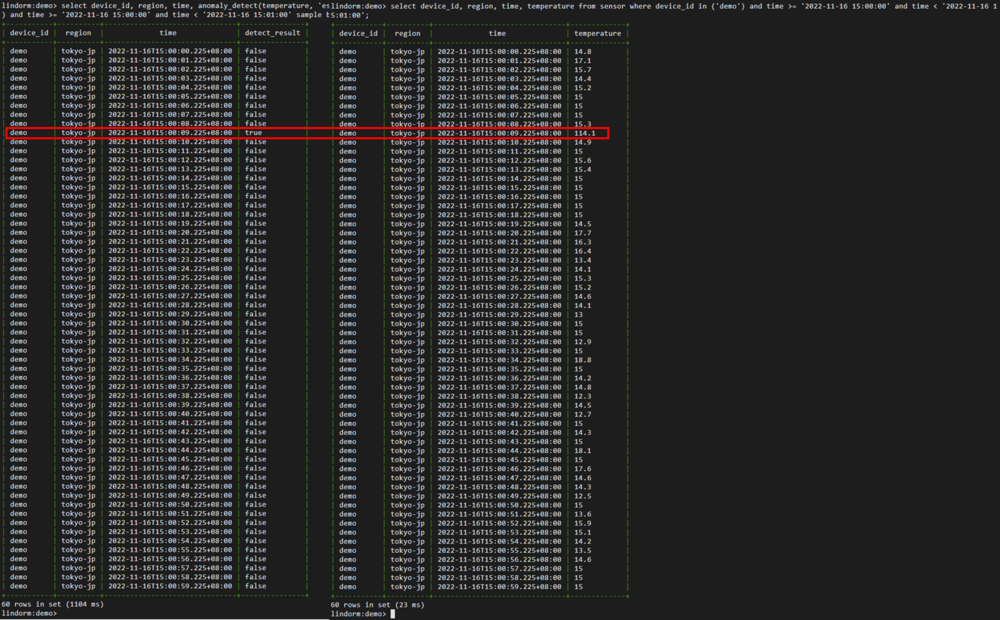Click the temperature column header
Viewport: 1000px width, 620px height.
pyautogui.click(x=597, y=33)
